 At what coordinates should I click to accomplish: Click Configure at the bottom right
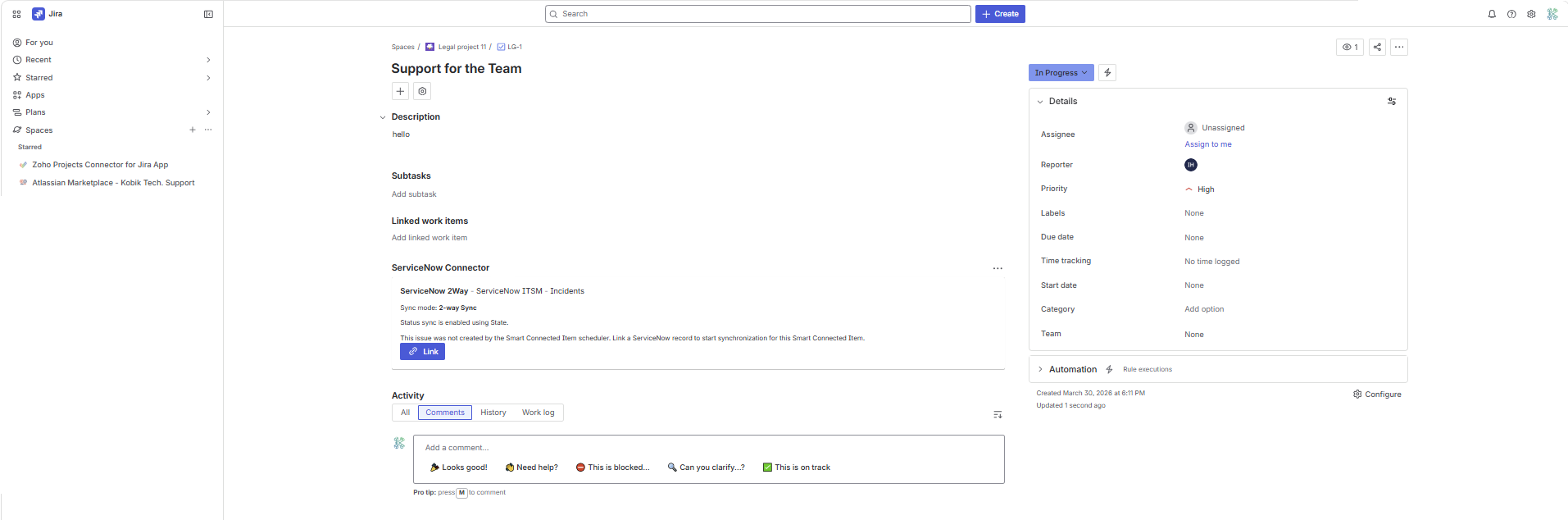click(1377, 395)
